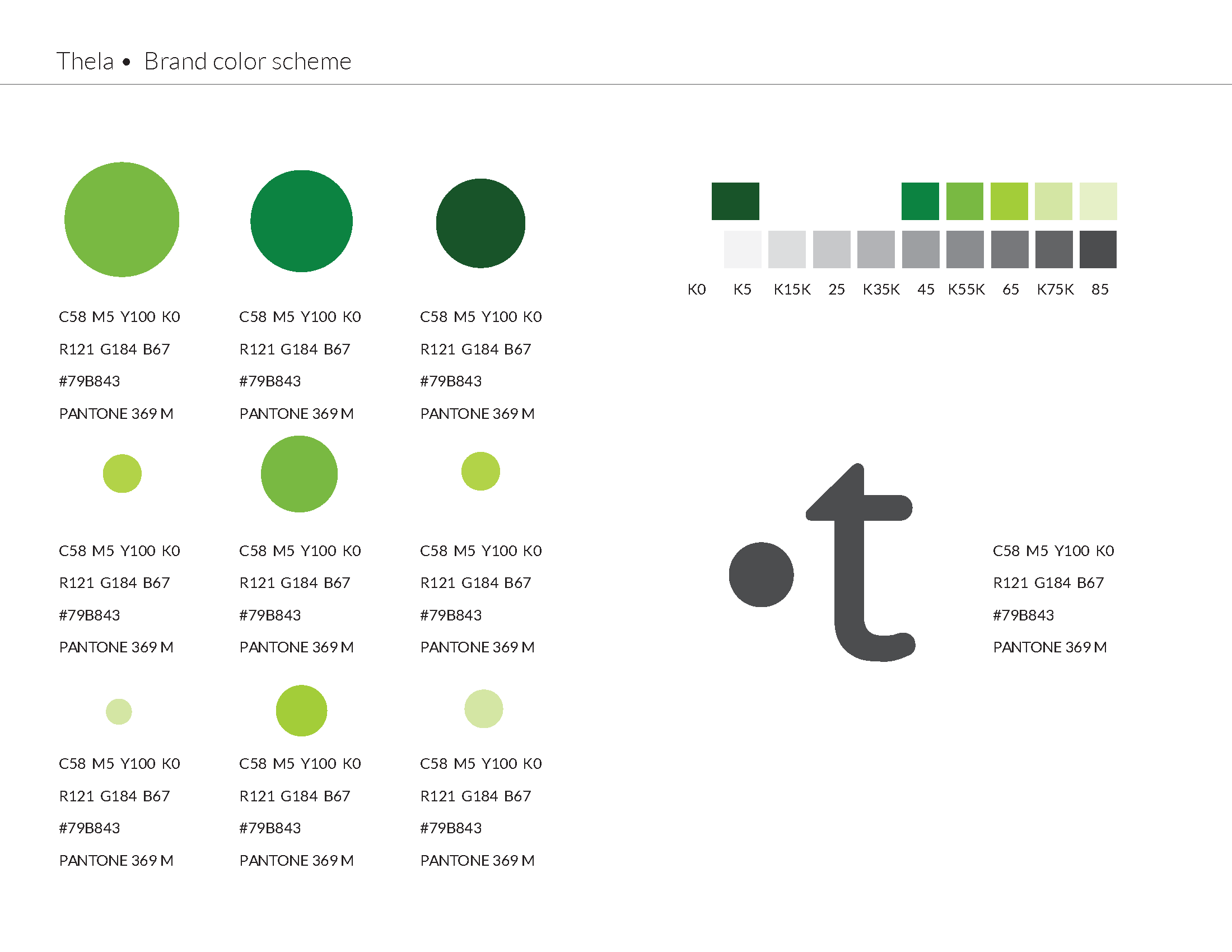The image size is (1232, 952).
Task: Click the Thela letter t logo
Action: pyautogui.click(x=860, y=562)
